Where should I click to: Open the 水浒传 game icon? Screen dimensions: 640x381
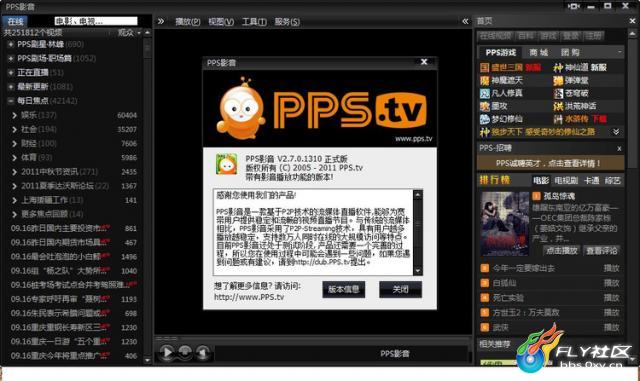558,119
